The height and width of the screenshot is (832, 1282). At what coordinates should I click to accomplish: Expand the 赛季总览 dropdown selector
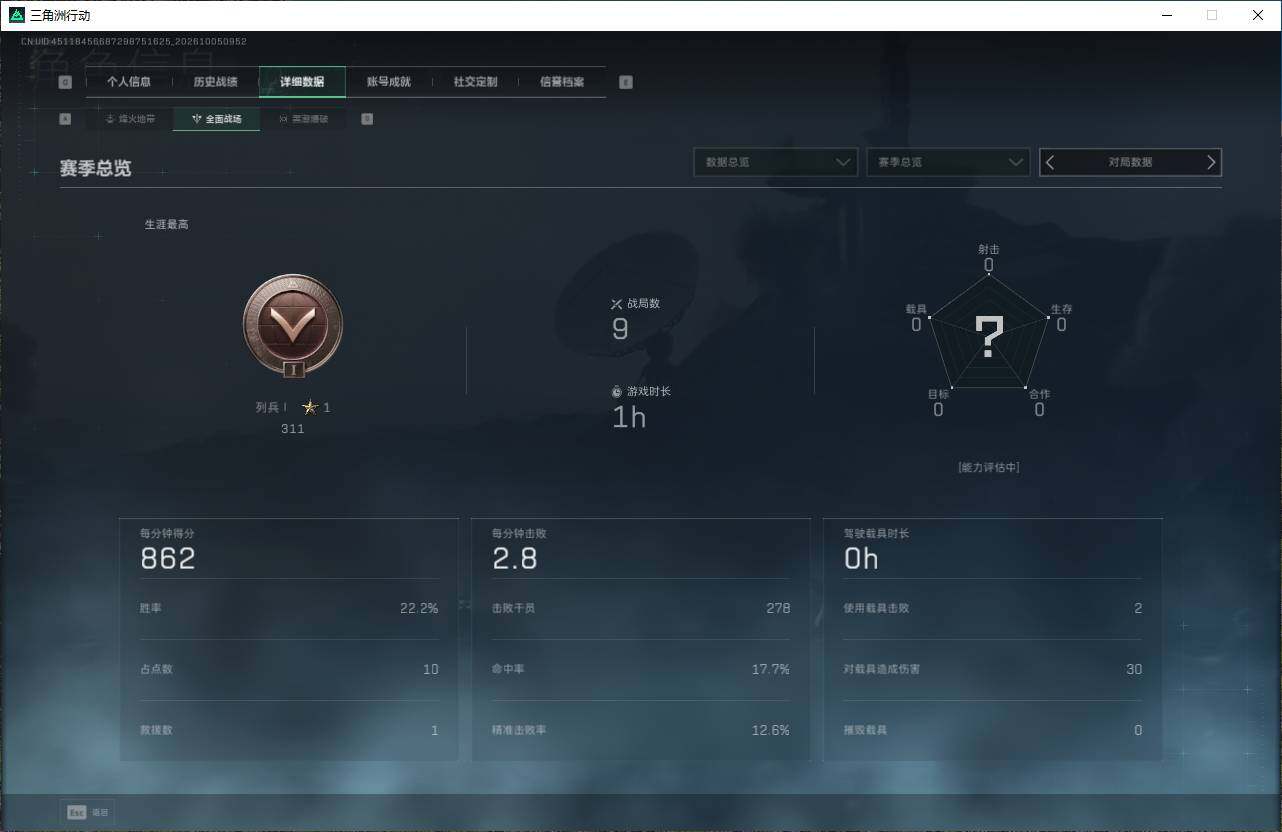pos(948,162)
